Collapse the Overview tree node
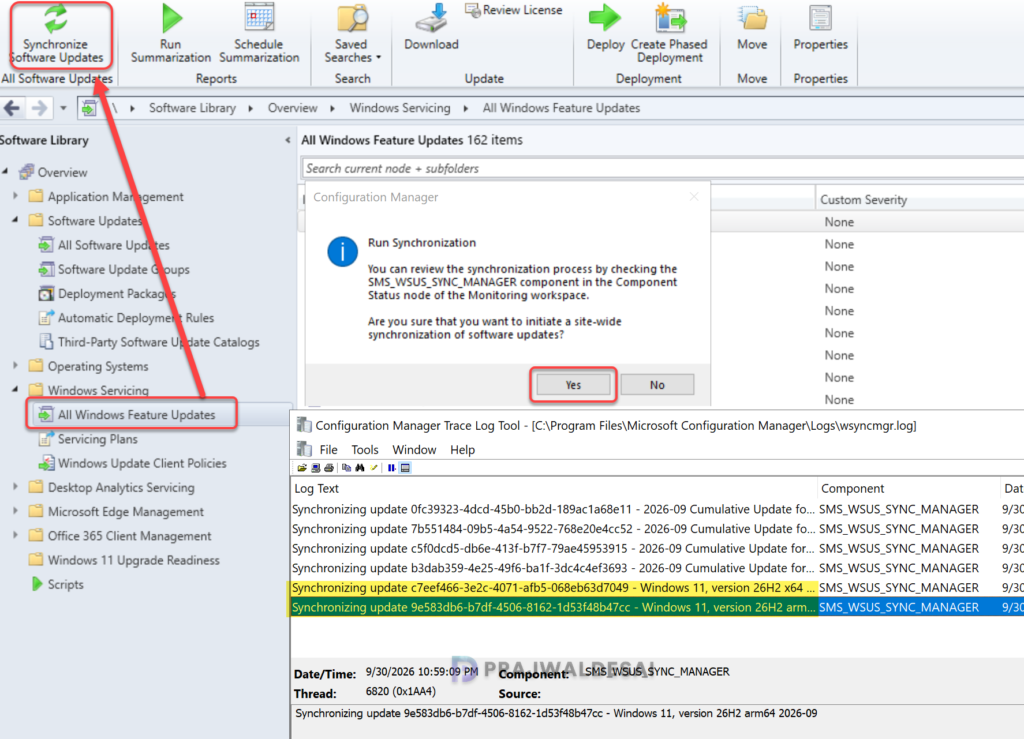Viewport: 1024px width, 739px height. click(x=5, y=172)
